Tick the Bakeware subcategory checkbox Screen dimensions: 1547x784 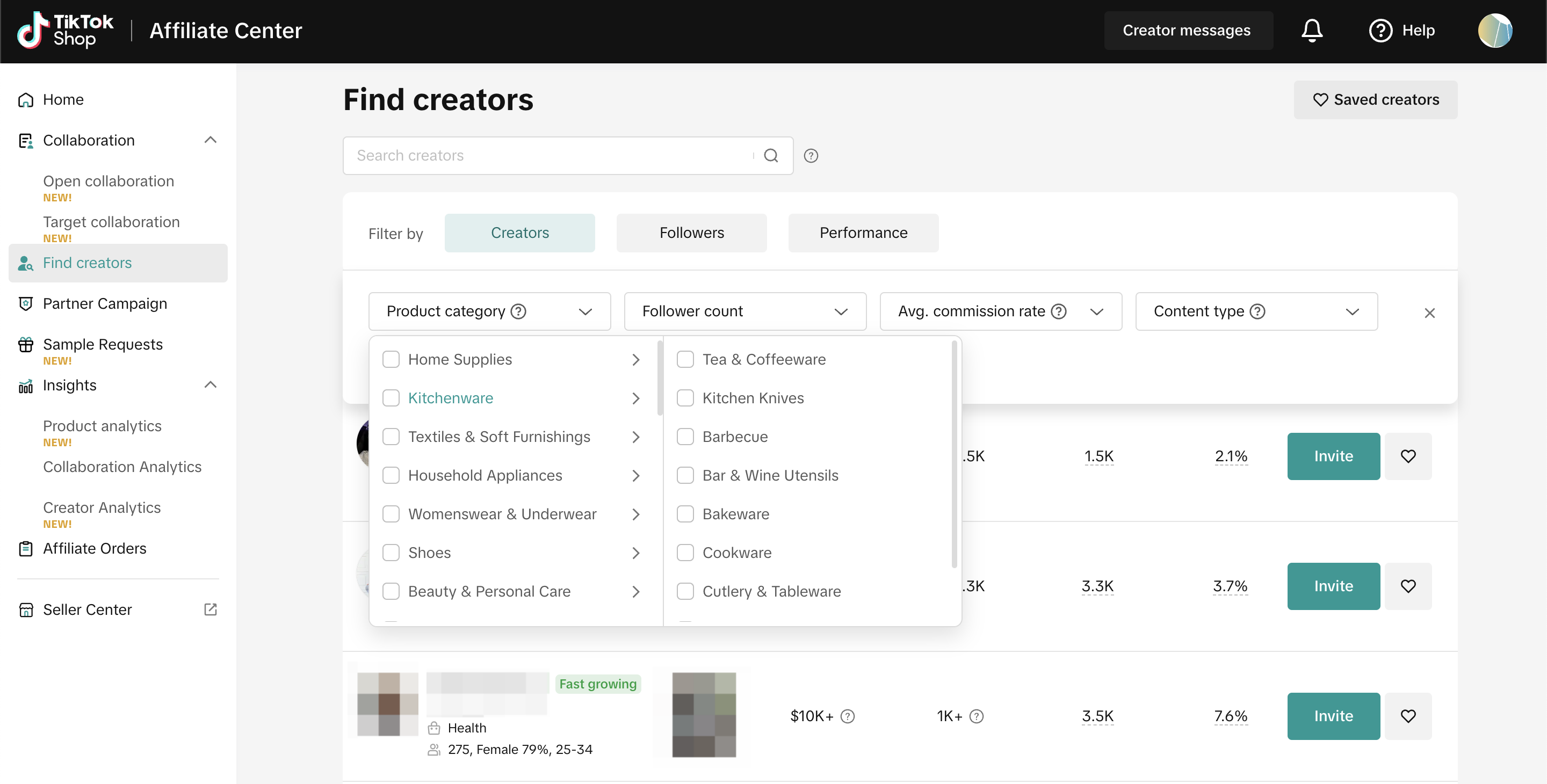click(685, 514)
